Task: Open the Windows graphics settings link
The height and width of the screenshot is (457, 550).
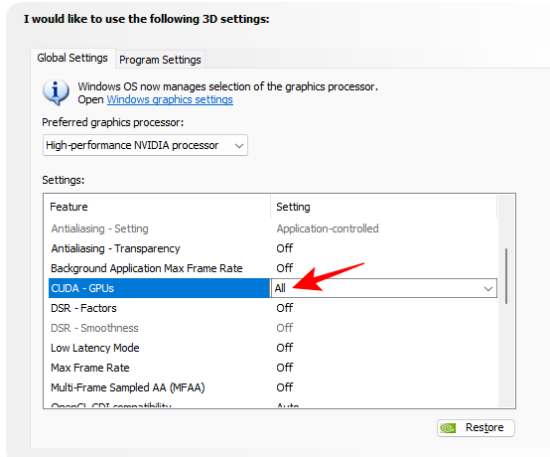Action: (170, 100)
